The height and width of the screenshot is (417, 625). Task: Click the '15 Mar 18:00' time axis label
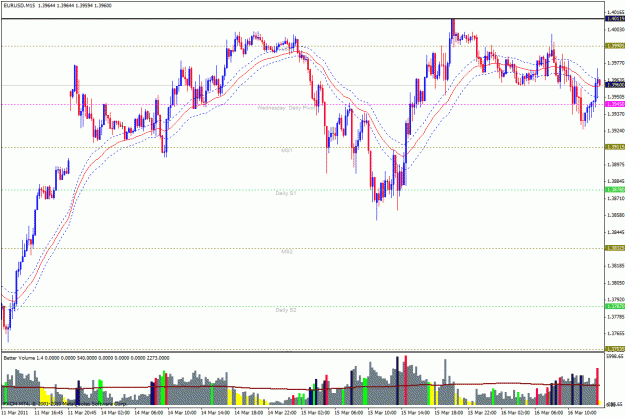tap(449, 413)
